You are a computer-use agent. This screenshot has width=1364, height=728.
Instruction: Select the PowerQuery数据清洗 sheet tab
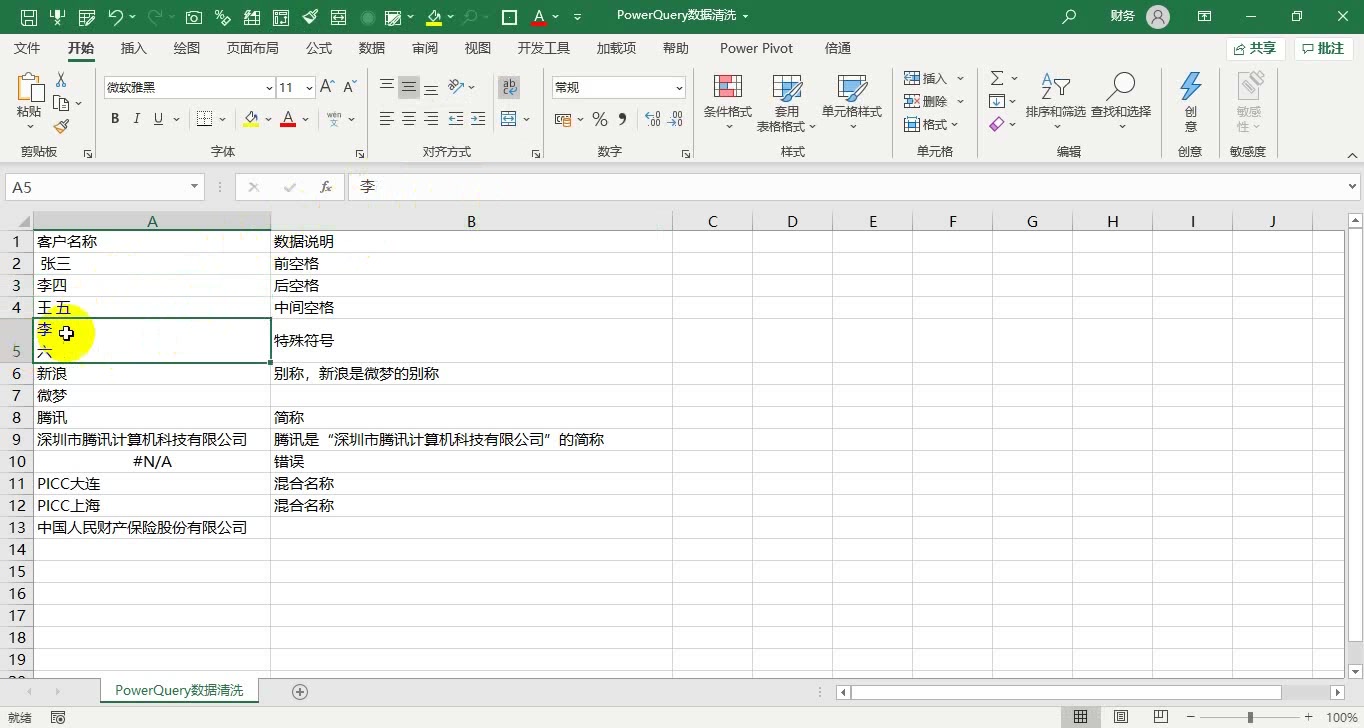pyautogui.click(x=179, y=691)
